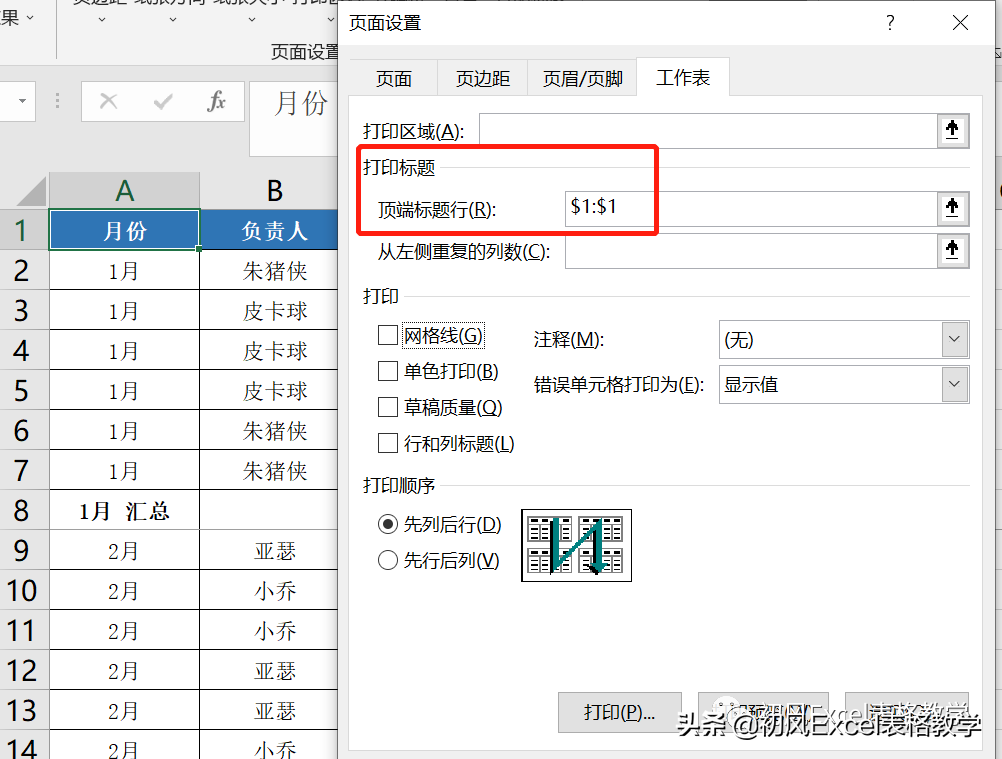Click cell A9 containing 2月
Viewport: 1002px width, 759px height.
(x=125, y=550)
